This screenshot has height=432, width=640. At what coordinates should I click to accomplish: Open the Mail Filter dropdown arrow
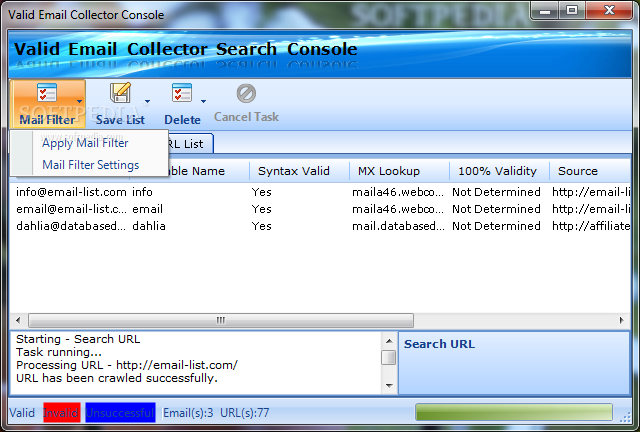(80, 101)
